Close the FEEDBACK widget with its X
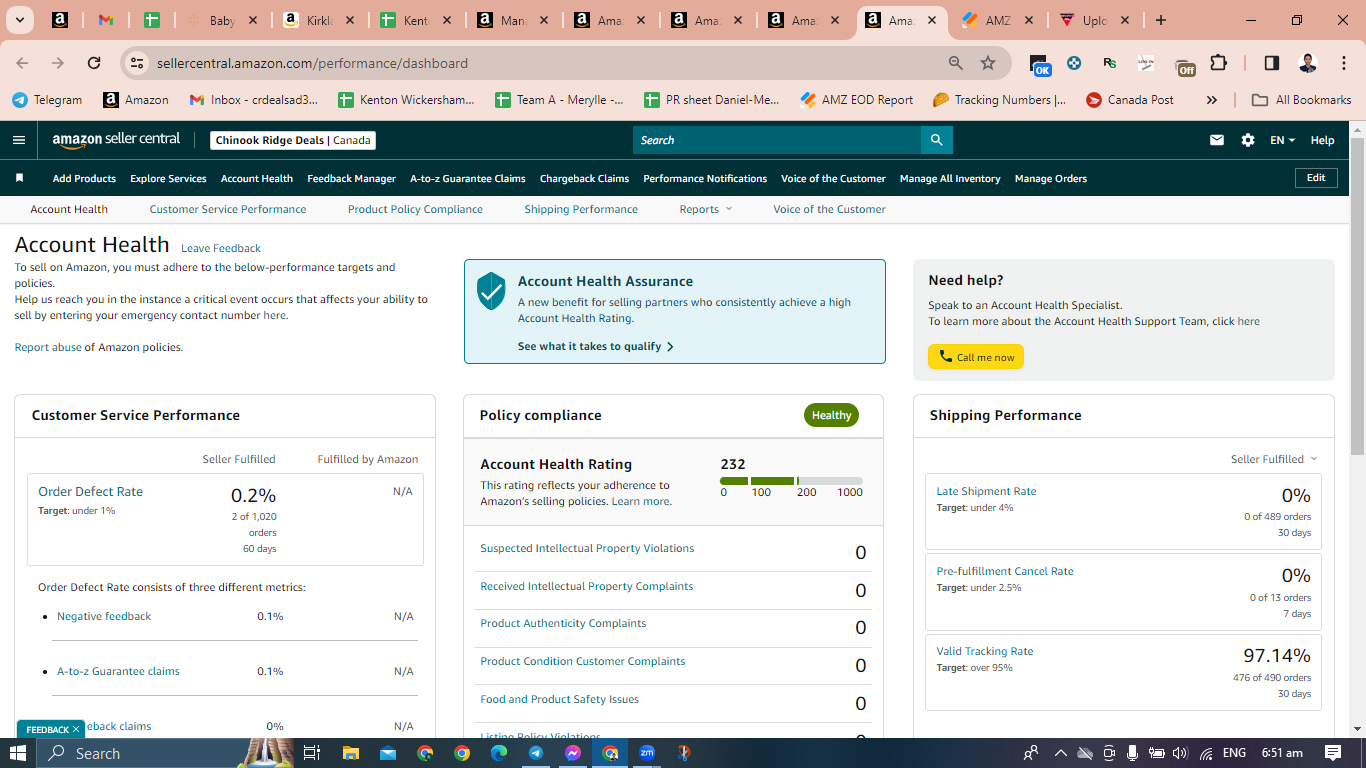Viewport: 1366px width, 768px height. click(x=76, y=729)
